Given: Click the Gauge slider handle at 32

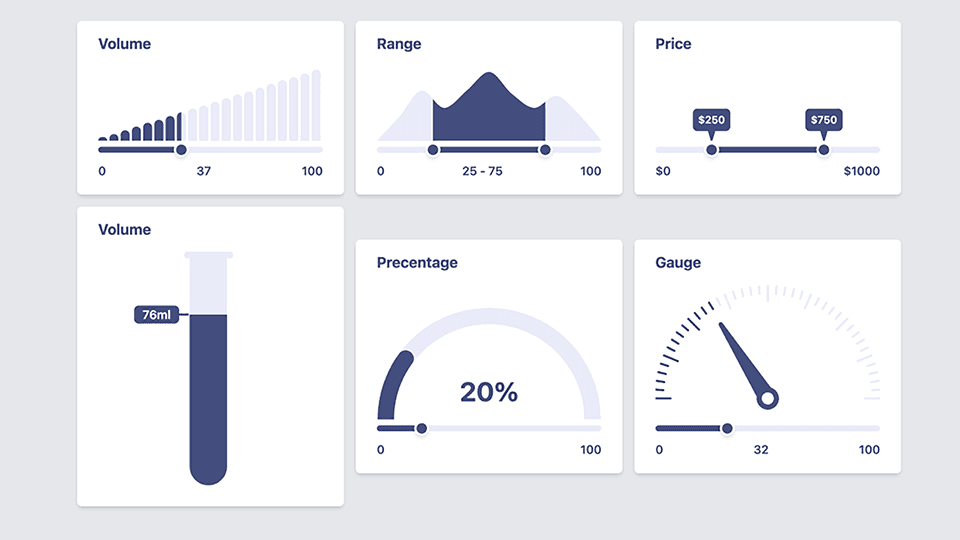Looking at the screenshot, I should point(727,428).
